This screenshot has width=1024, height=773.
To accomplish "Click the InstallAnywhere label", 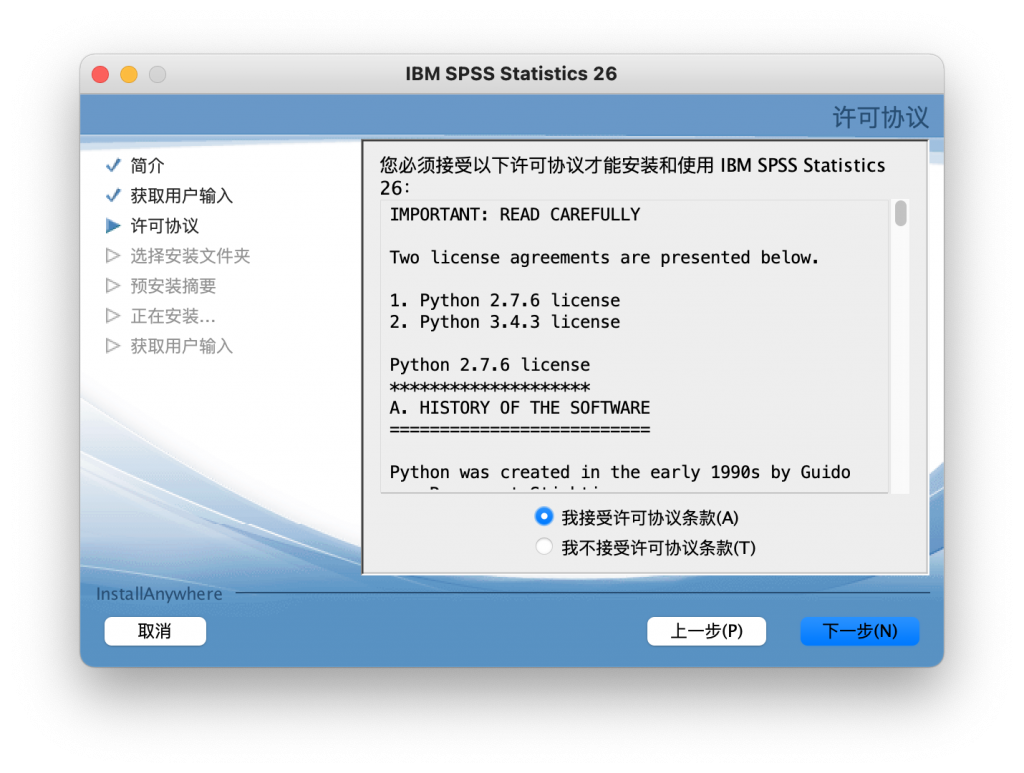I will (159, 593).
